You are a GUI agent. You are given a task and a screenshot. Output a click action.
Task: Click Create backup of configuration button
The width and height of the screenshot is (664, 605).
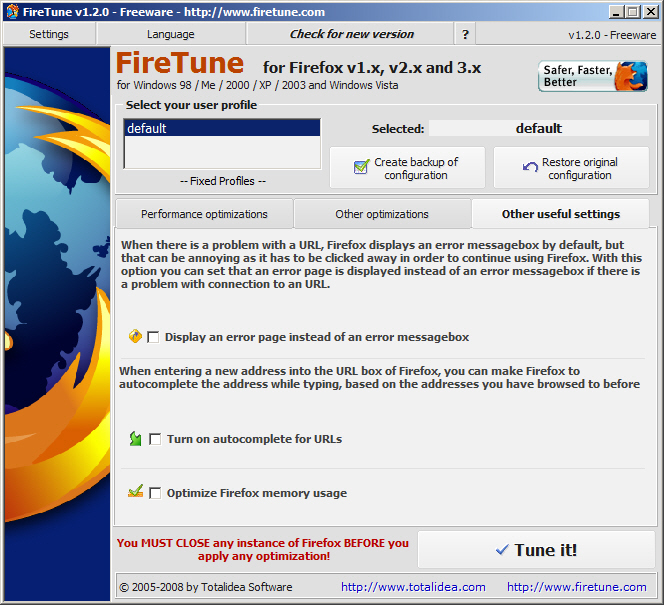[x=407, y=168]
